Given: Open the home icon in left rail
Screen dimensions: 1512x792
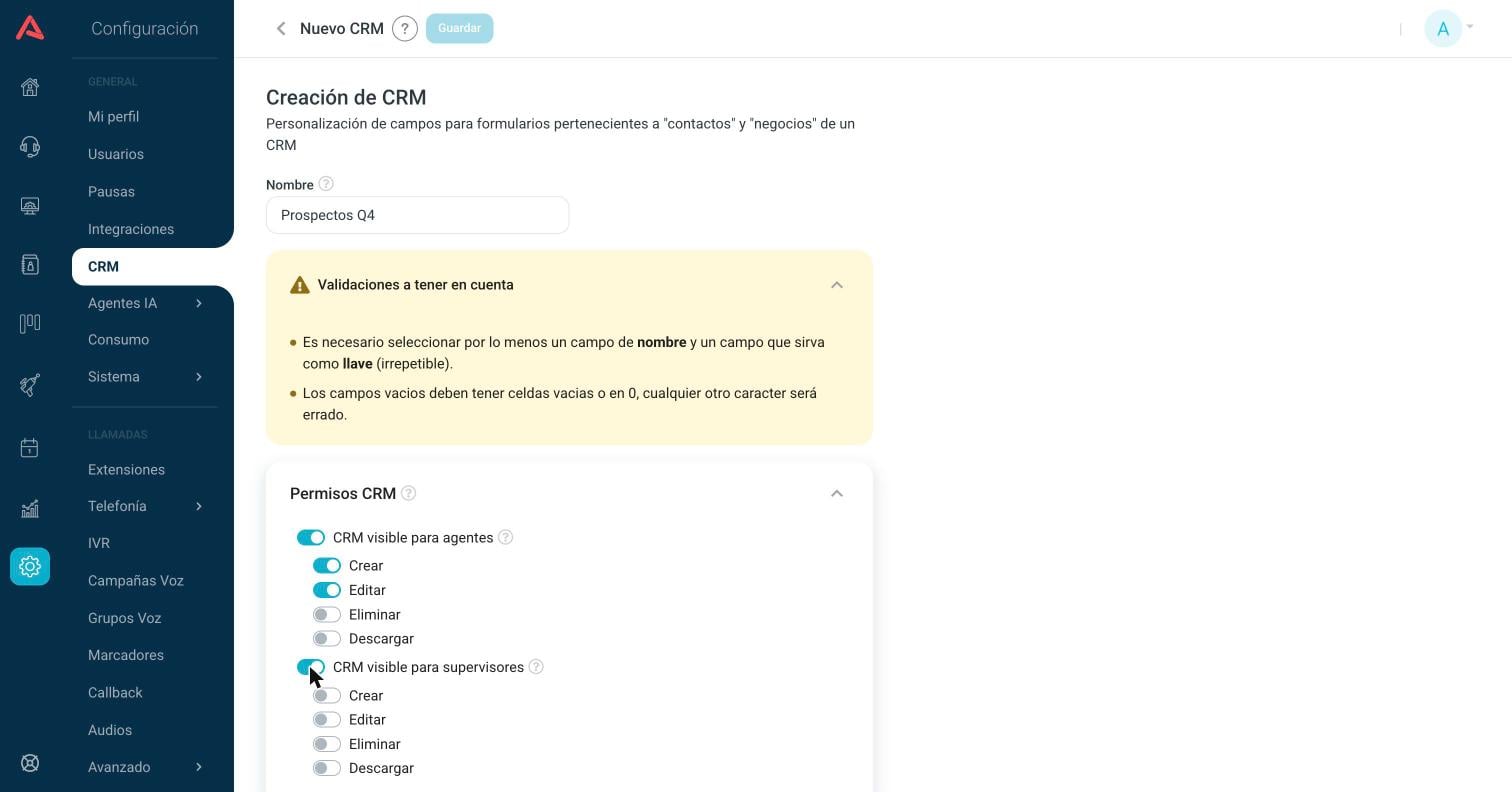Looking at the screenshot, I should pyautogui.click(x=30, y=87).
